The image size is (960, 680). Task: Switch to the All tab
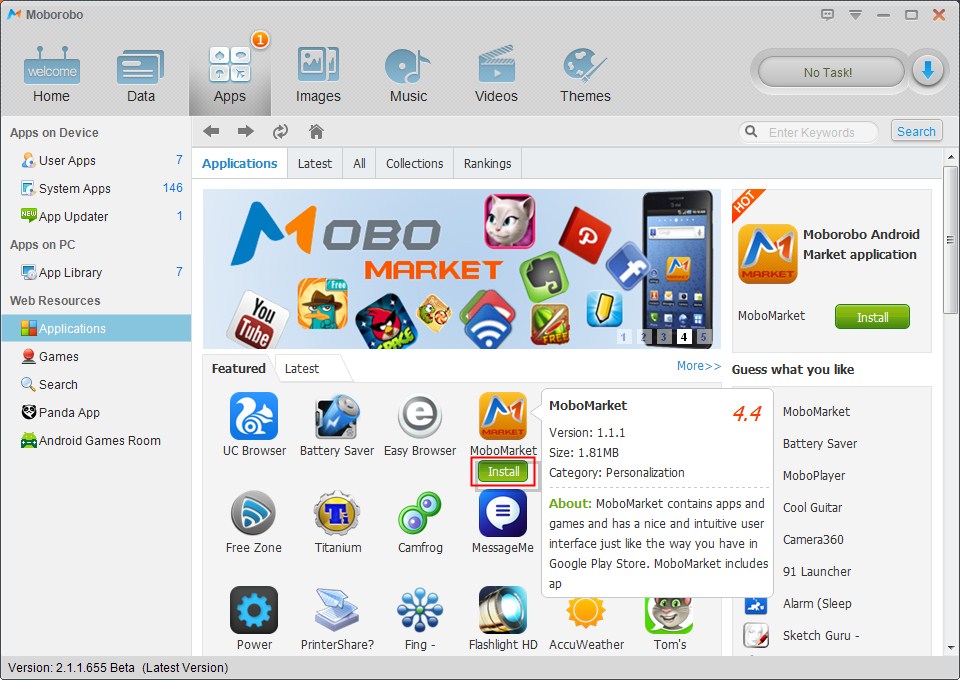[359, 163]
